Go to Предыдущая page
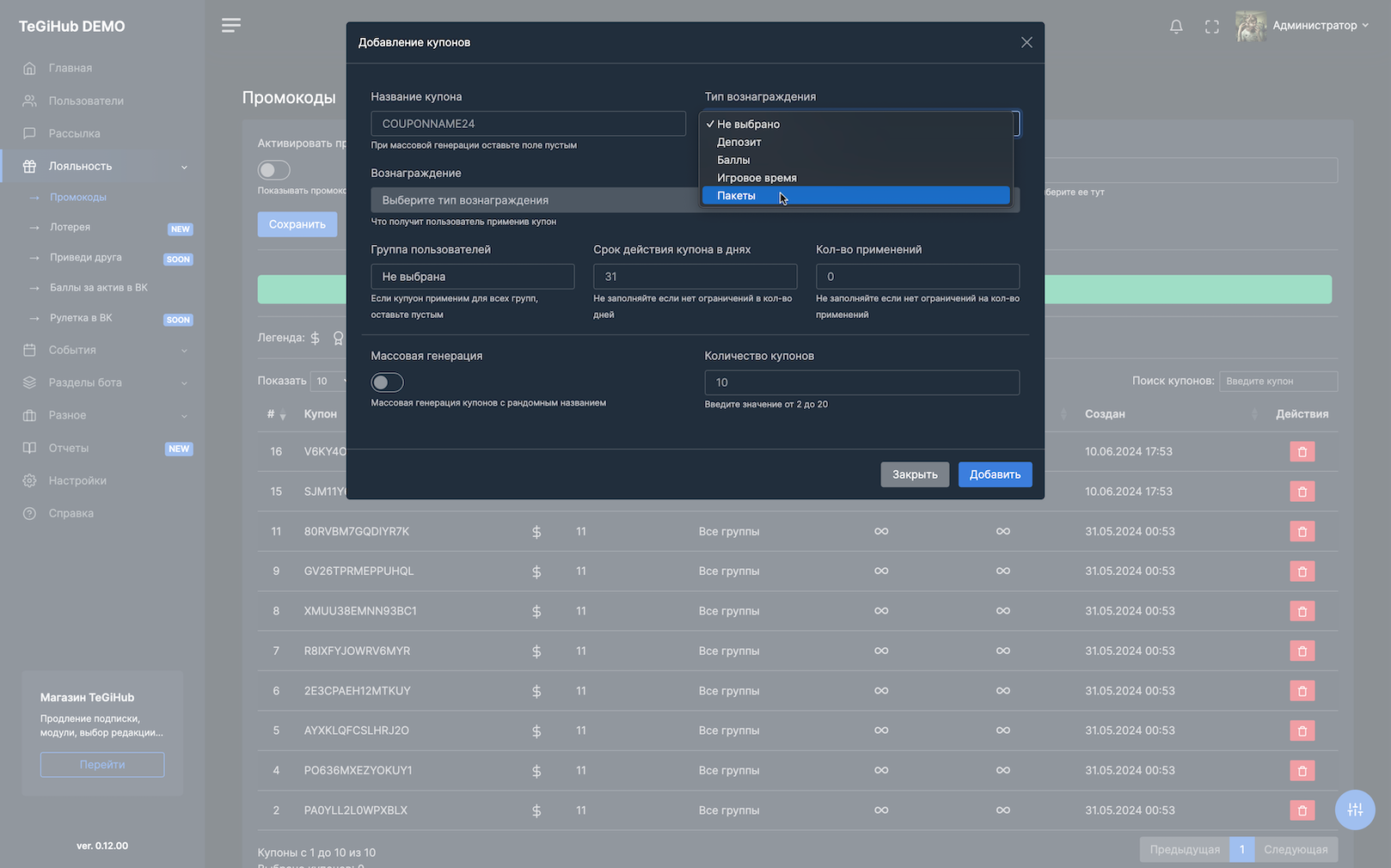 [x=1185, y=849]
